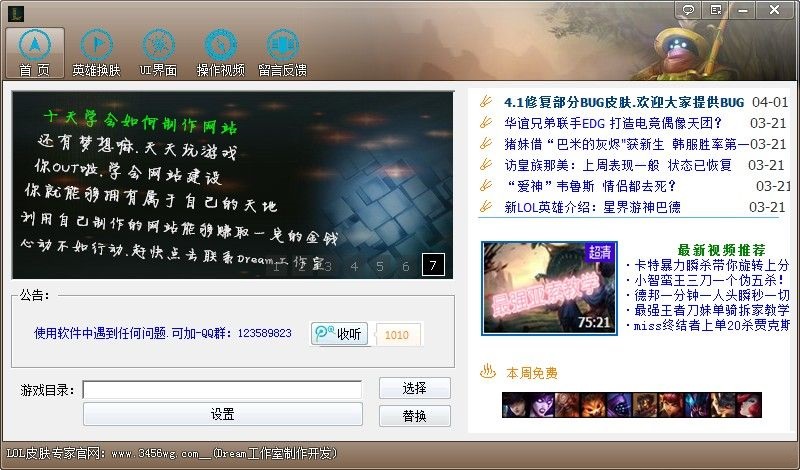This screenshot has width=800, height=470.
Task: Open news 华谊兄弟联手EDG article
Action: [x=613, y=123]
